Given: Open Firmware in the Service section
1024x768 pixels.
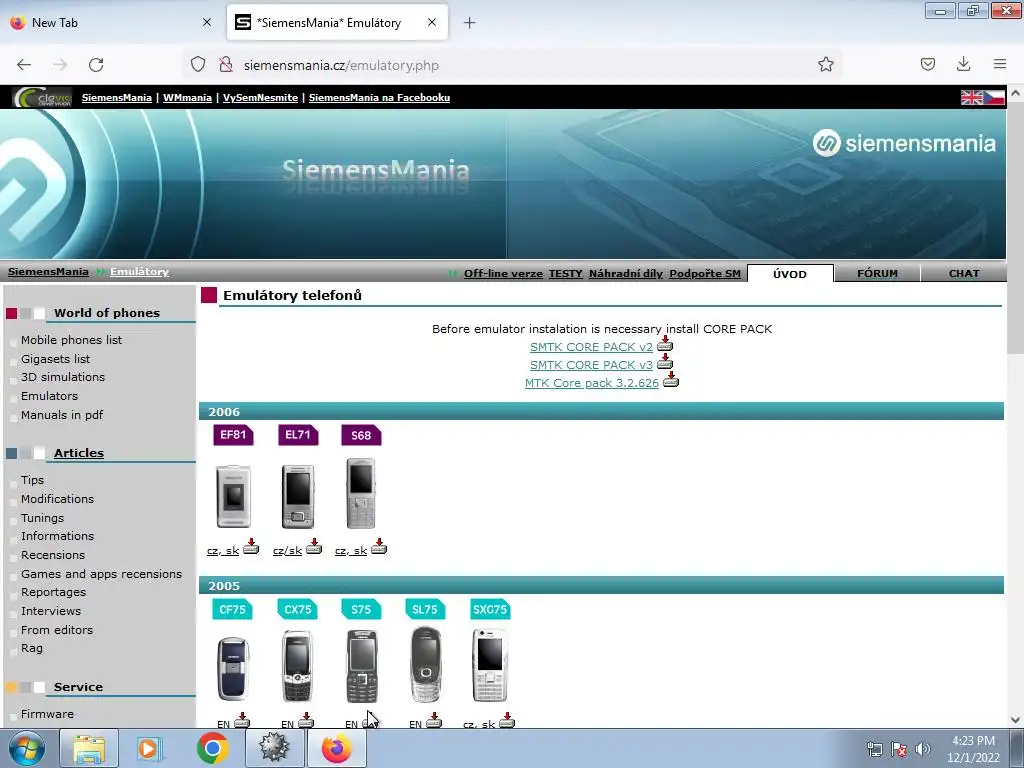Looking at the screenshot, I should tap(47, 714).
